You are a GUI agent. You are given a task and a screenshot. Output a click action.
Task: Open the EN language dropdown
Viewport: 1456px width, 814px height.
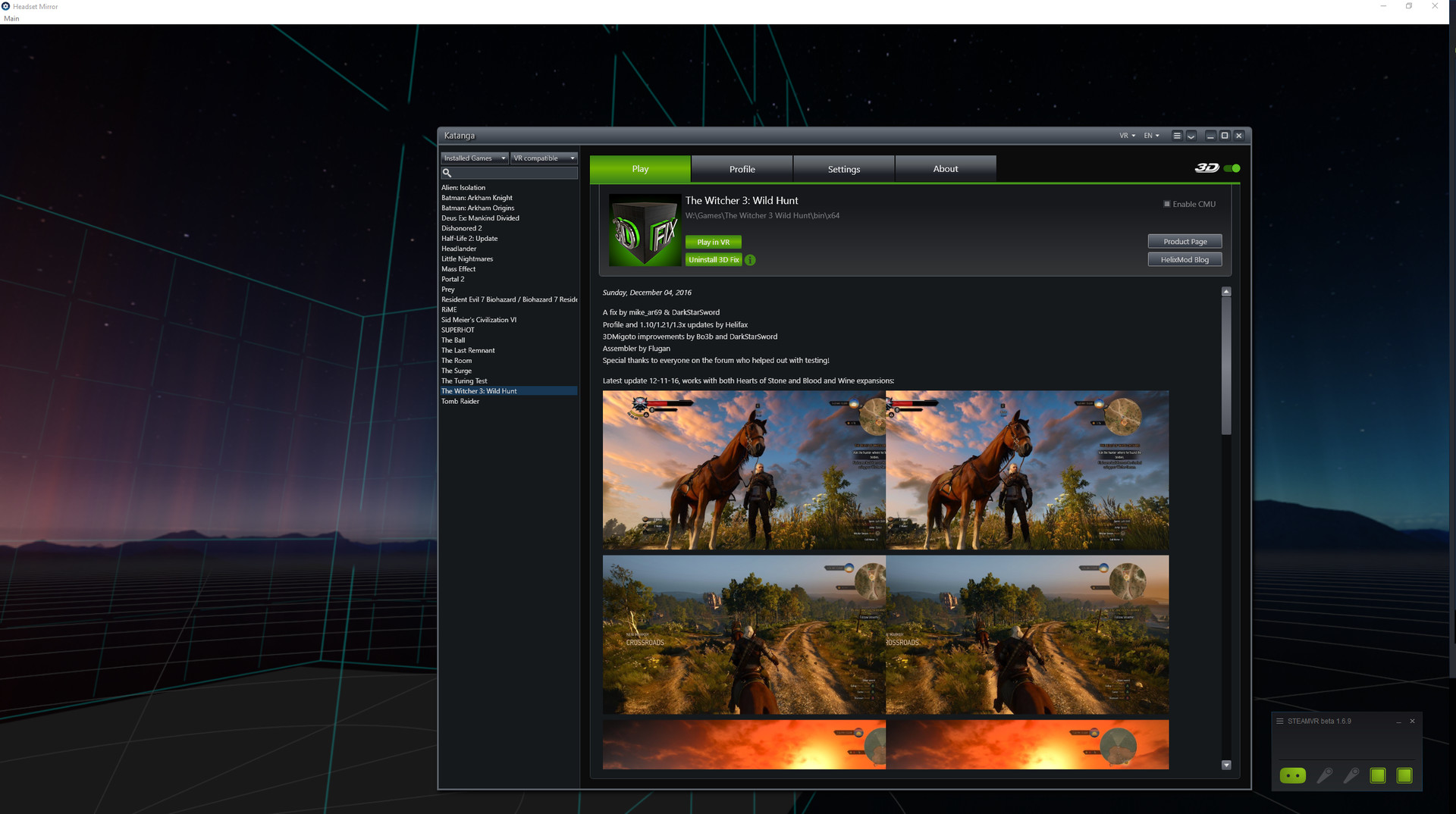(1150, 135)
